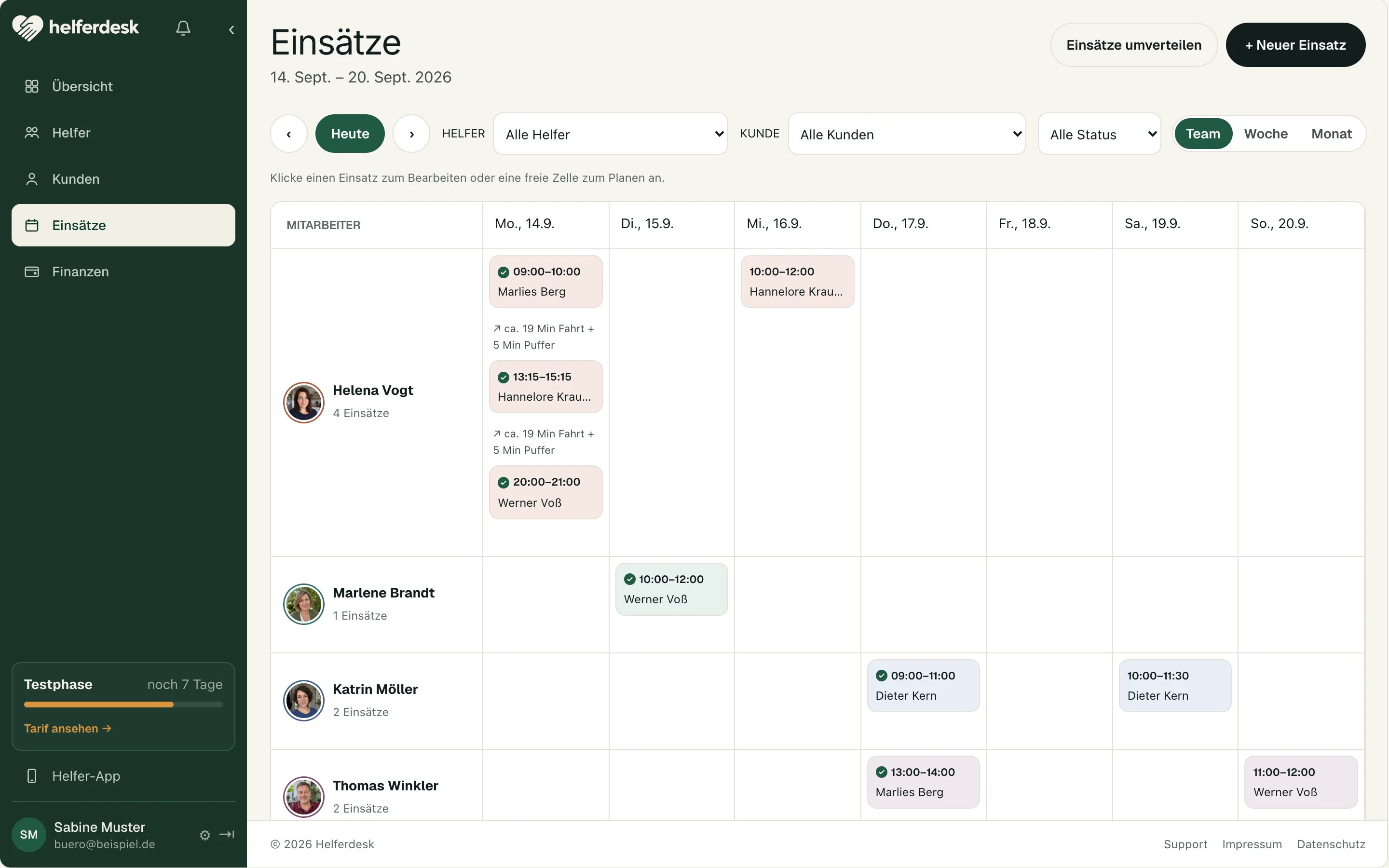Viewport: 1389px width, 868px height.
Task: Select Einsätze in the sidebar
Action: click(x=123, y=225)
